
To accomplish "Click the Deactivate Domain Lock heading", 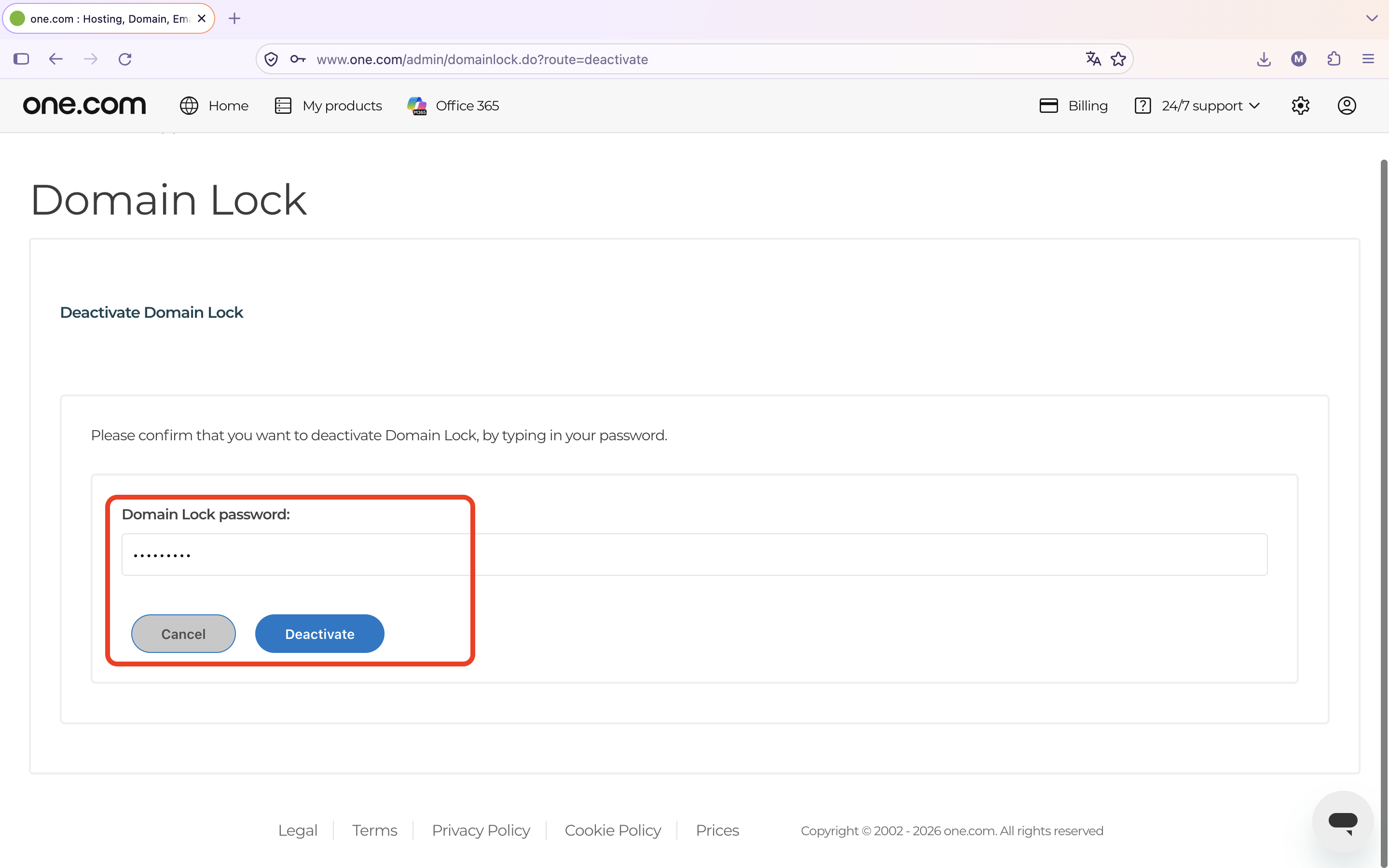I will pos(151,312).
